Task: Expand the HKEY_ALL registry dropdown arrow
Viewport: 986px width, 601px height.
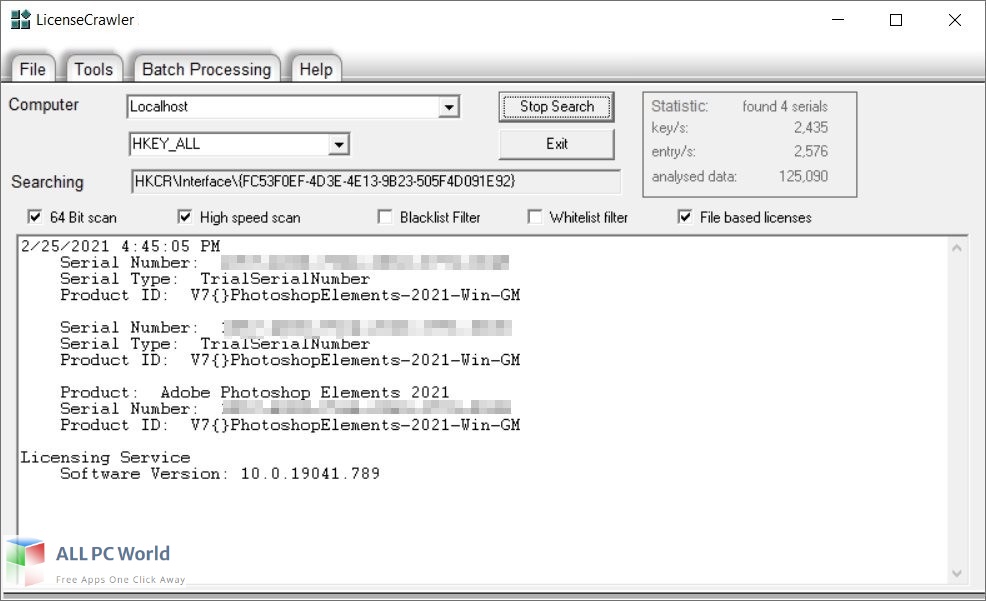Action: 339,145
